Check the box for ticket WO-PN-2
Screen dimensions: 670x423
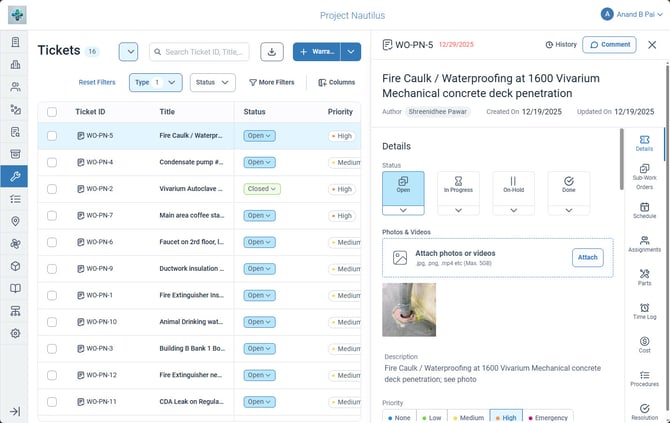(52, 189)
